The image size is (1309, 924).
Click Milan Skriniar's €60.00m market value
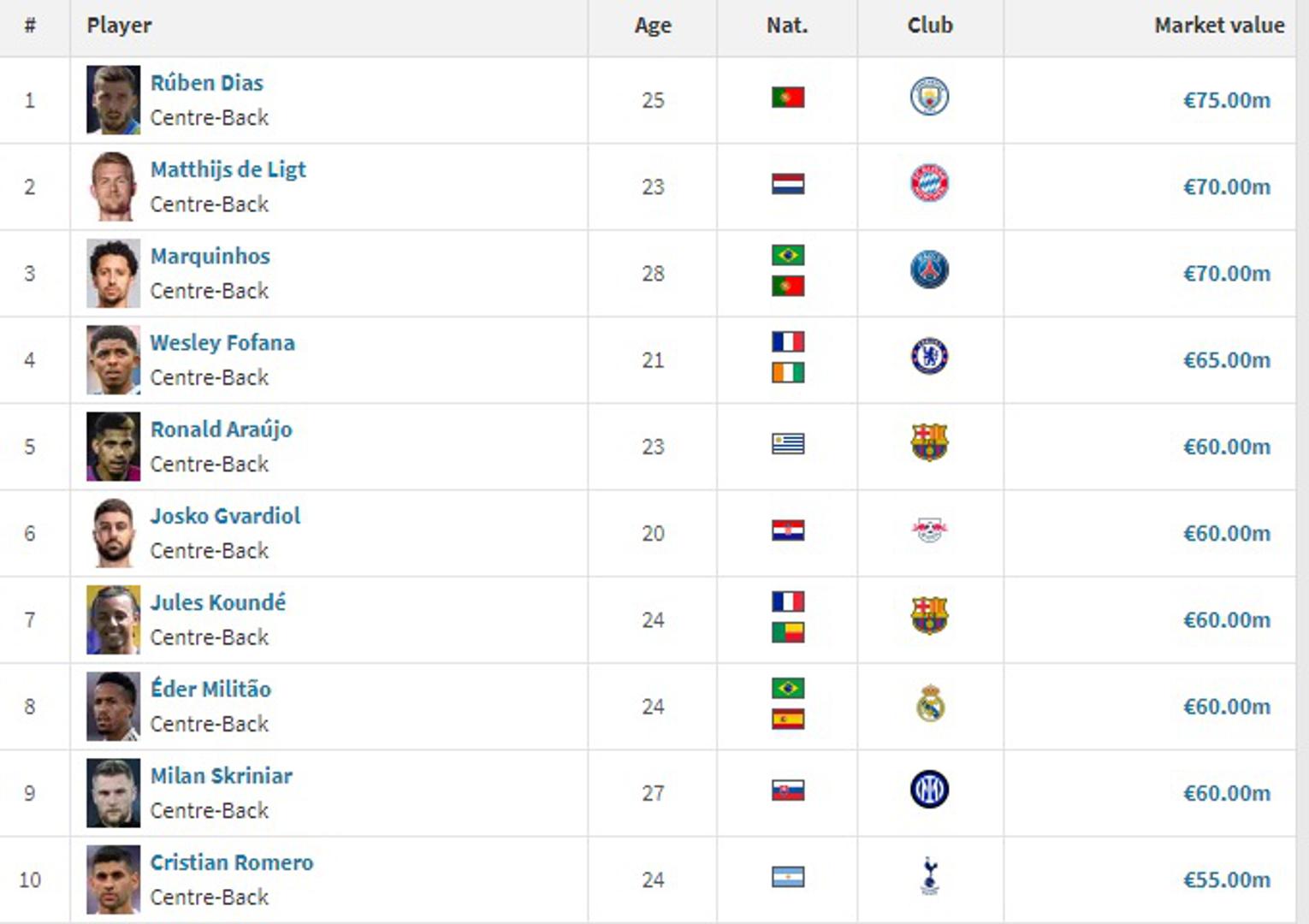(1226, 794)
